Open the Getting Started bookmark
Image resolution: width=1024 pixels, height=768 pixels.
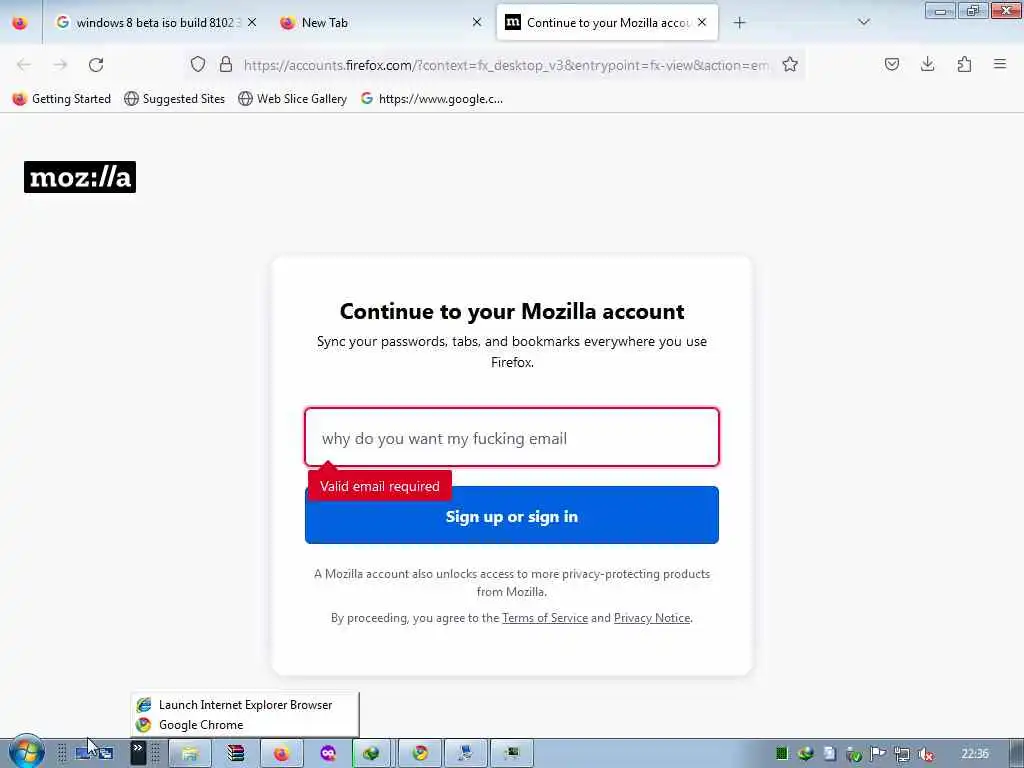click(62, 99)
